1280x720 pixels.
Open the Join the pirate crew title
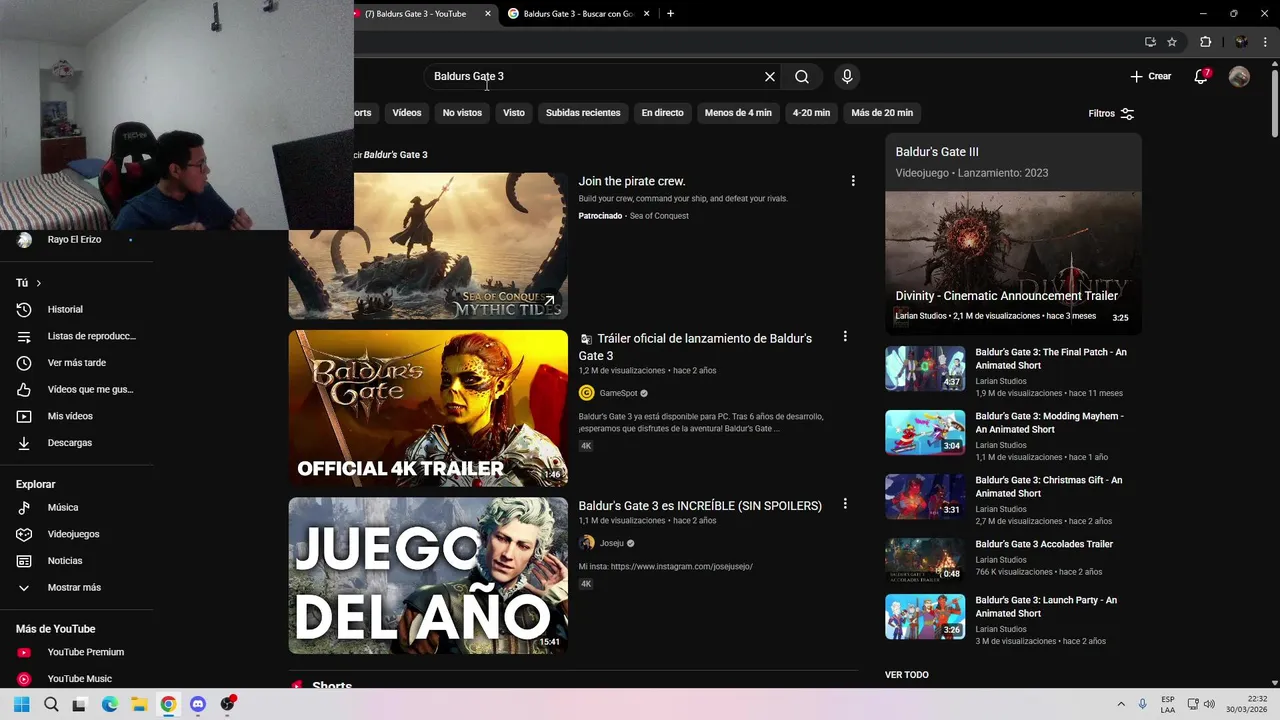(631, 181)
